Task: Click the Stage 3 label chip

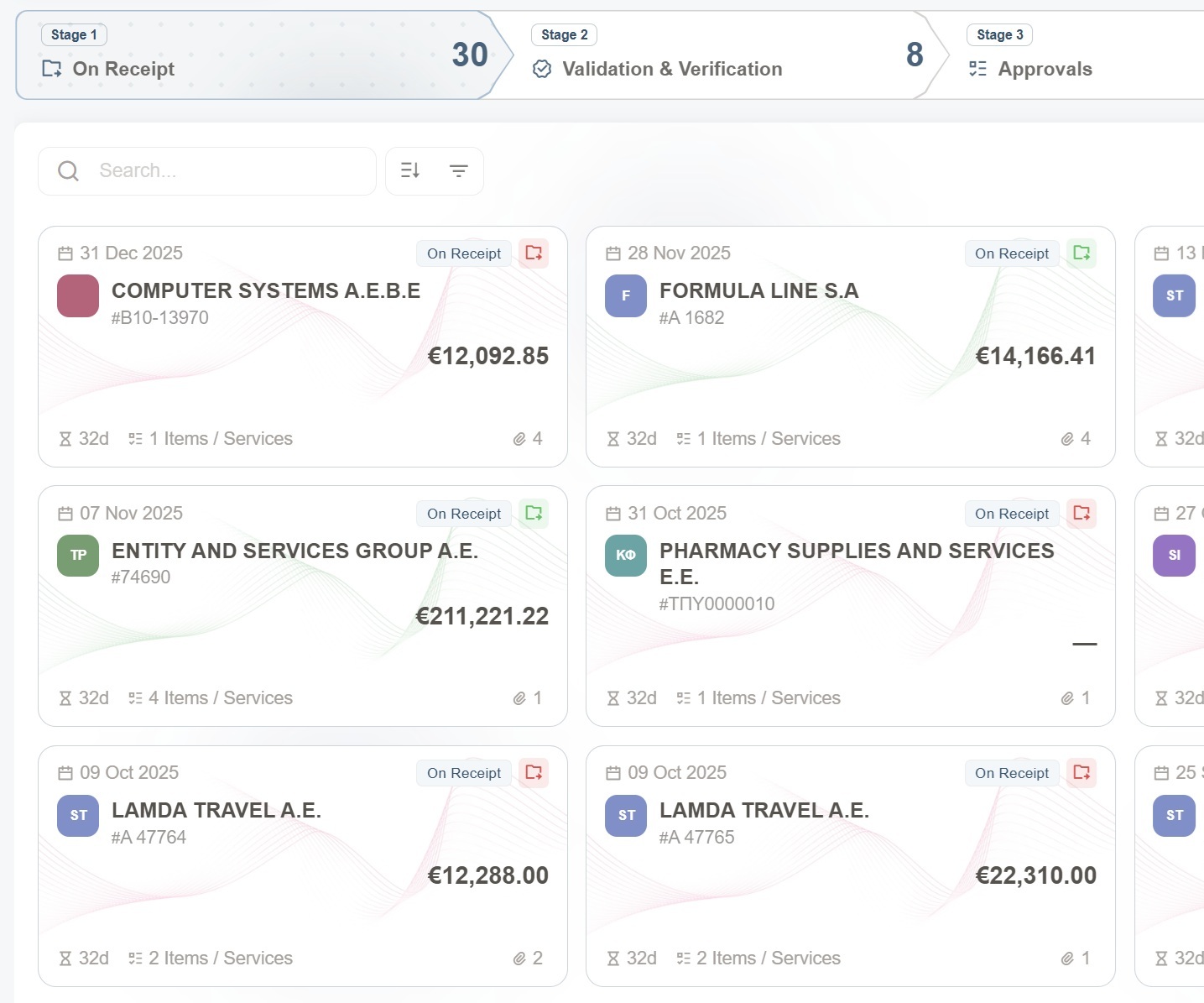Action: (999, 34)
